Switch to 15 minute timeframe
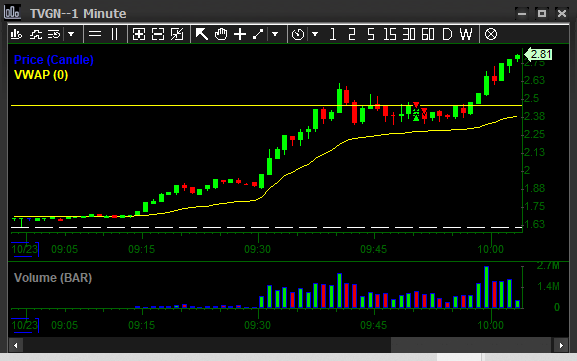Image resolution: width=577 pixels, height=361 pixels. [x=390, y=35]
